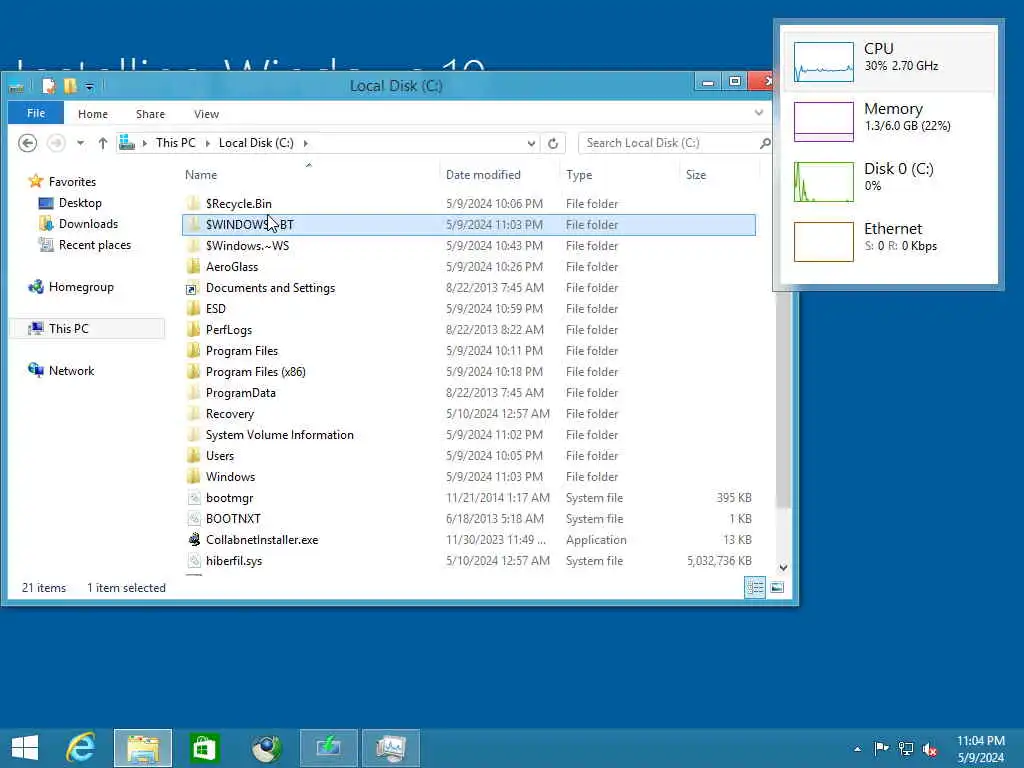Select the Program Files folder icon
Image resolution: width=1024 pixels, height=768 pixels.
tap(193, 351)
